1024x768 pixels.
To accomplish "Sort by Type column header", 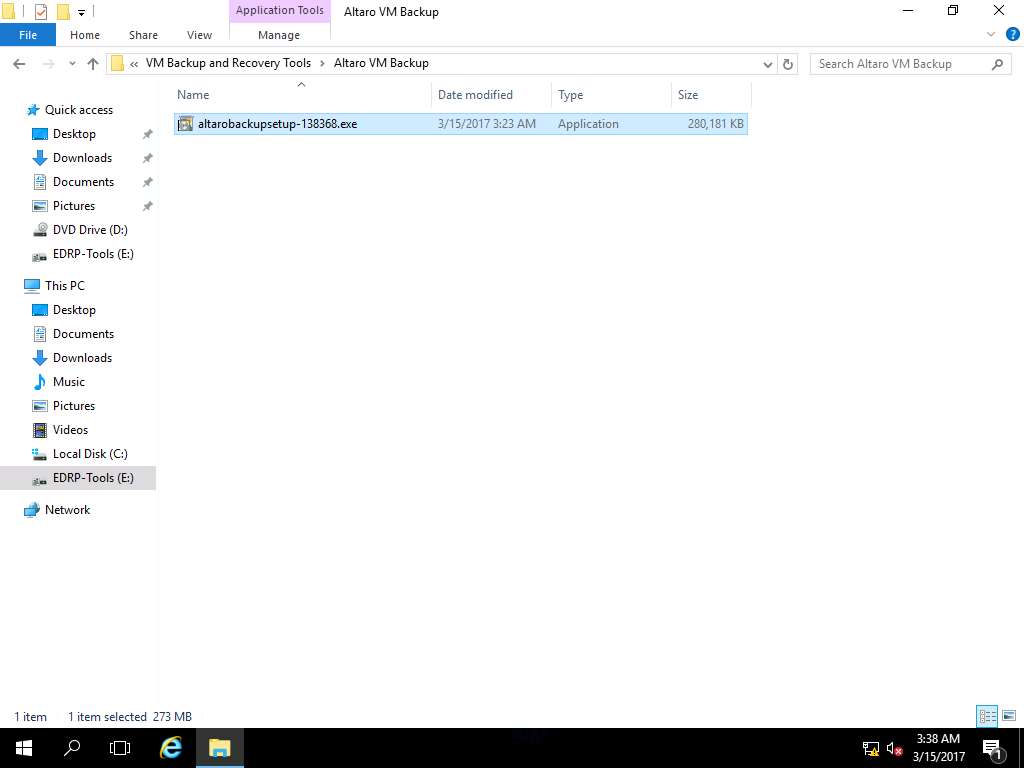I will coord(611,95).
